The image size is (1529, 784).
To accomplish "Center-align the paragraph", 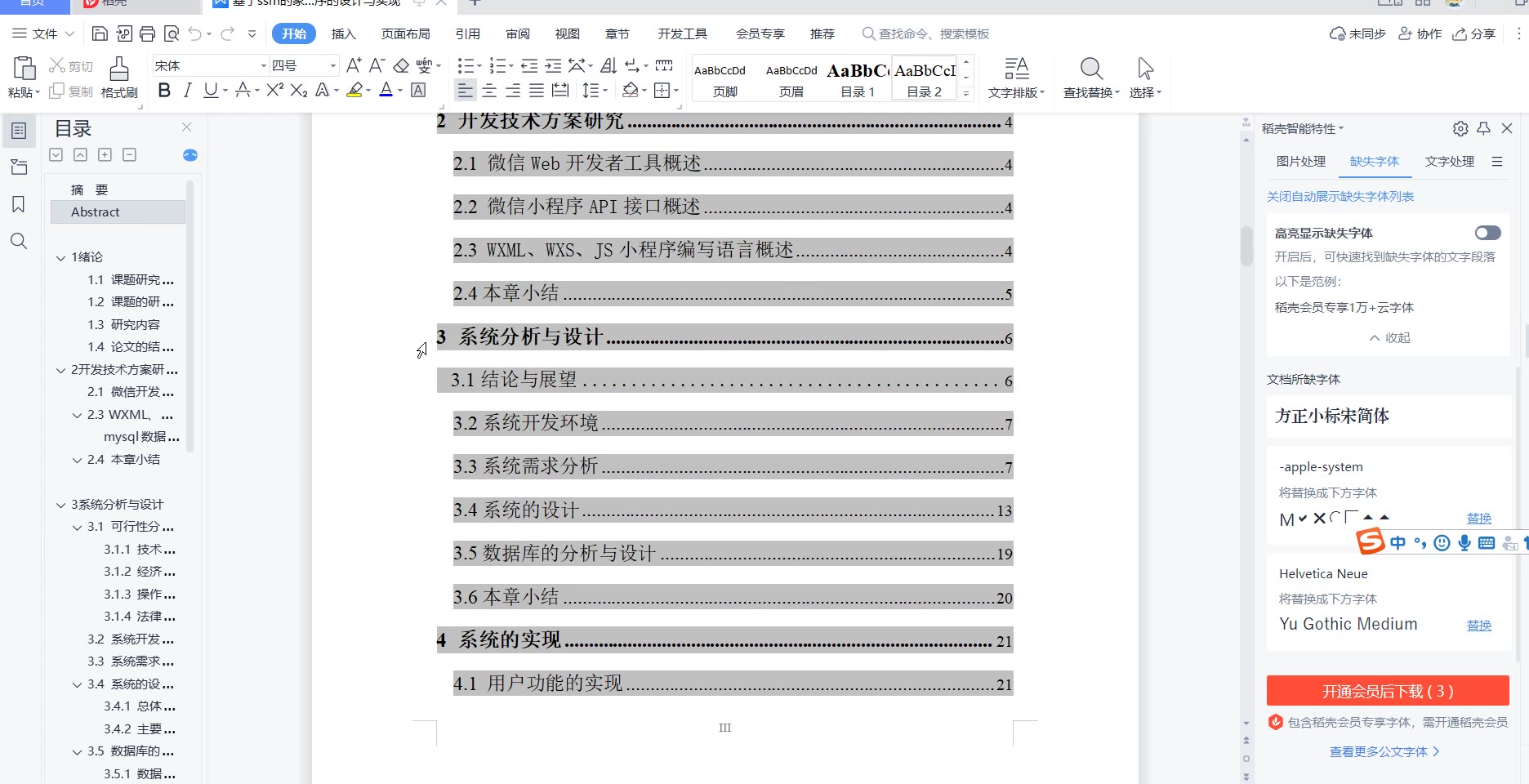I will pos(489,91).
